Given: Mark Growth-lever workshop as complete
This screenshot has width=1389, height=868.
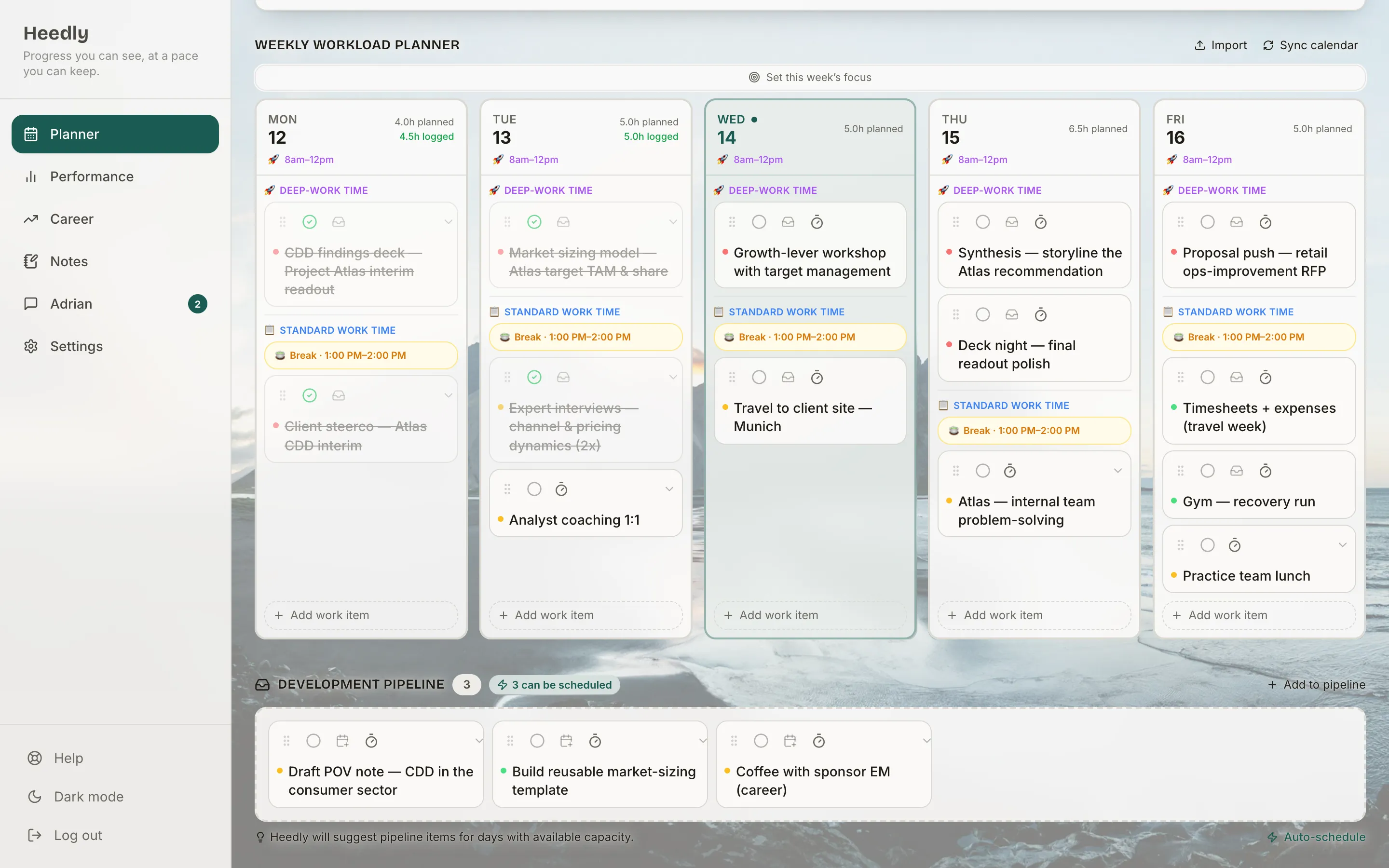Looking at the screenshot, I should pos(759,222).
